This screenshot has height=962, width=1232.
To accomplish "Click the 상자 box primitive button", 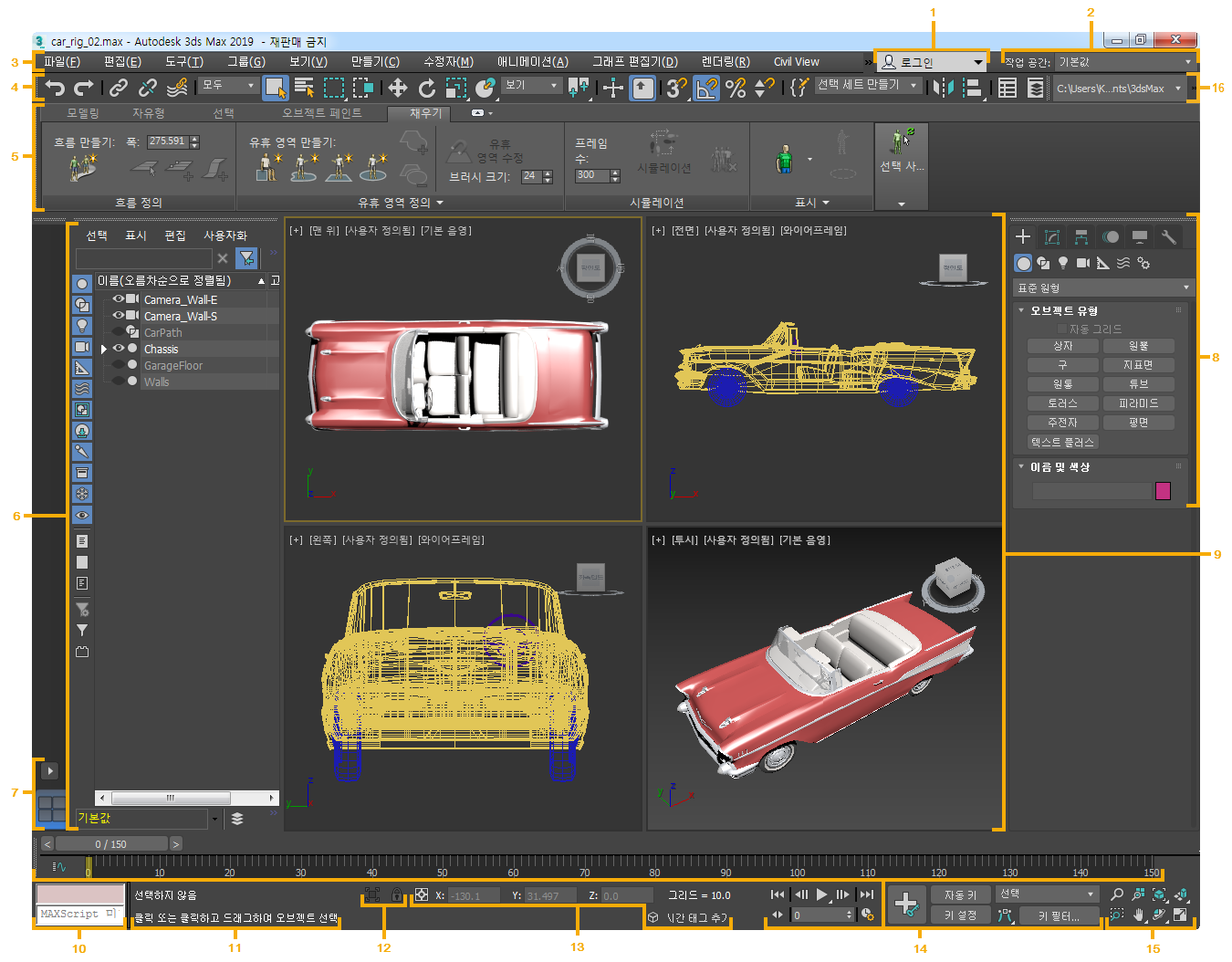I will 1062,346.
